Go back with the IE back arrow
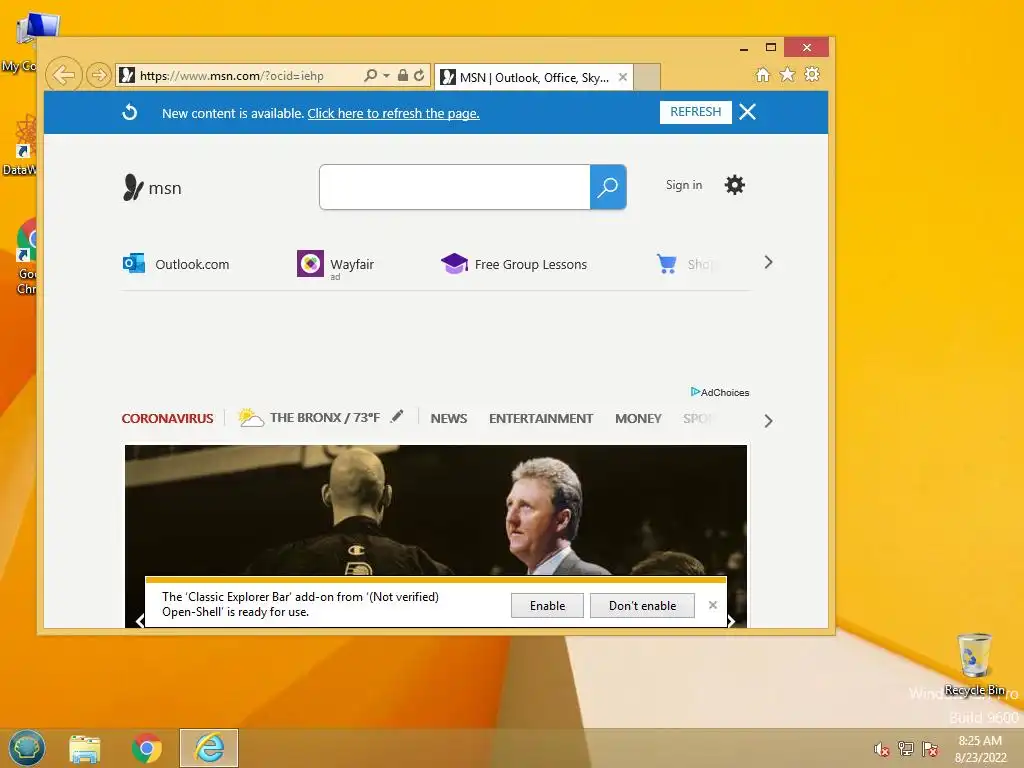 tap(63, 75)
